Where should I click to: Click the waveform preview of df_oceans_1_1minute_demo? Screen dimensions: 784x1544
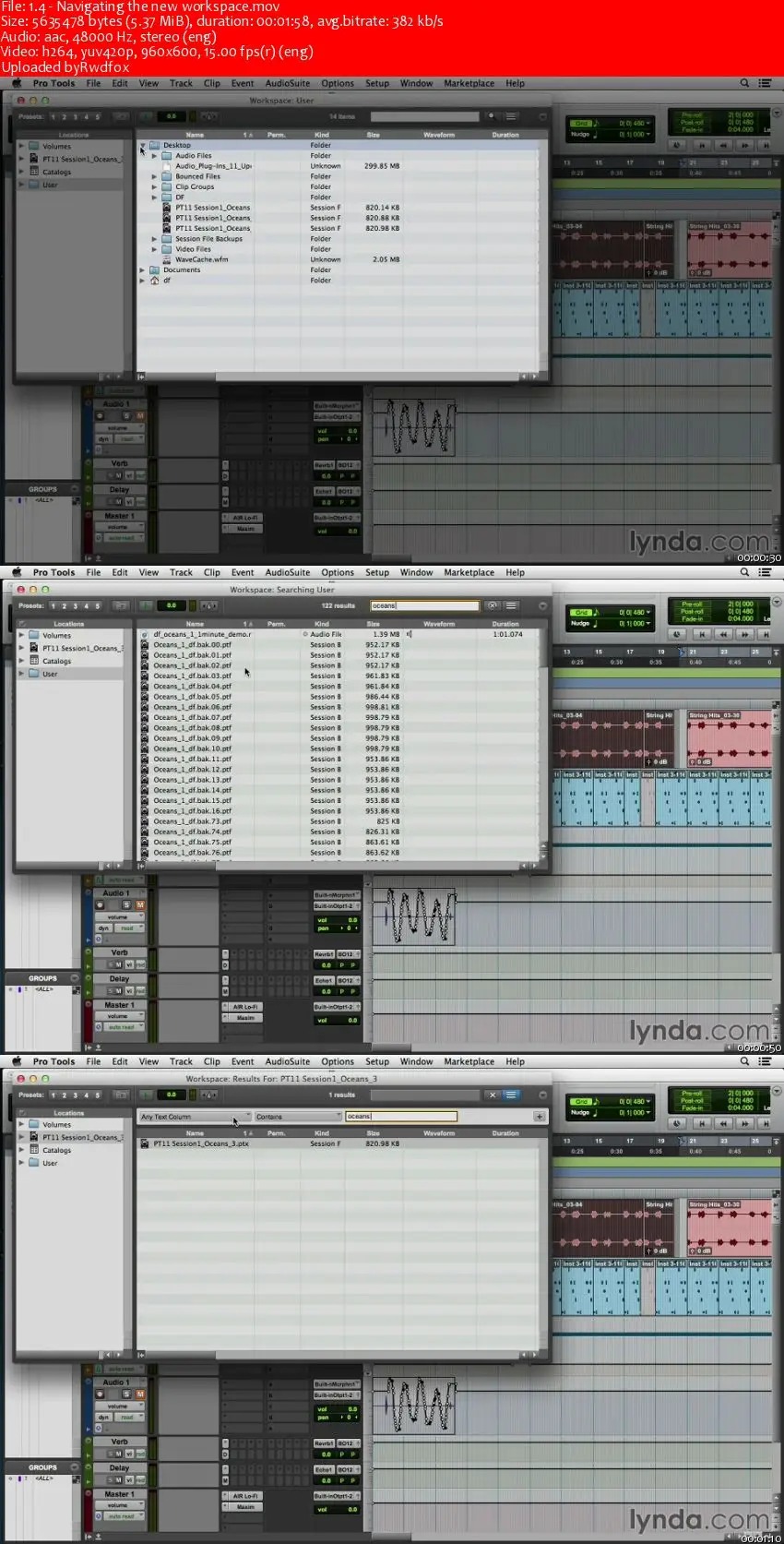tap(410, 634)
